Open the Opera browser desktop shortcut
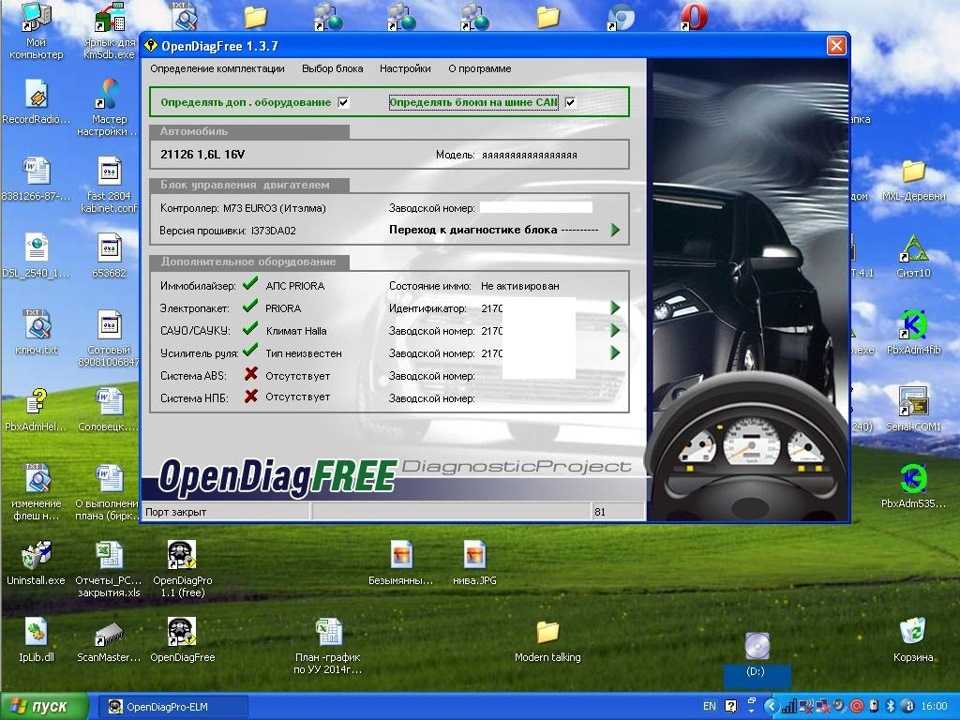This screenshot has width=960, height=720. pyautogui.click(x=694, y=17)
